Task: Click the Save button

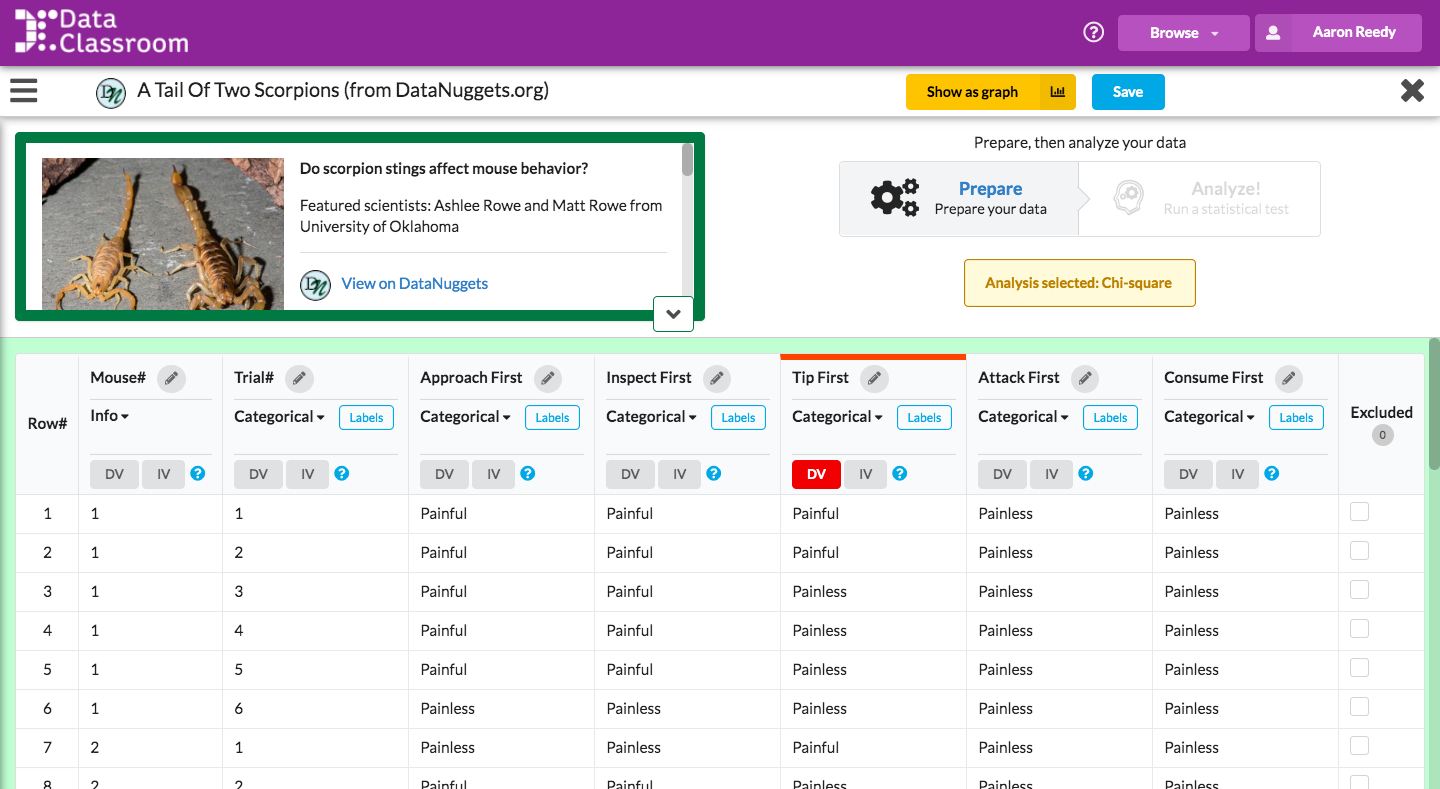Action: [1128, 91]
